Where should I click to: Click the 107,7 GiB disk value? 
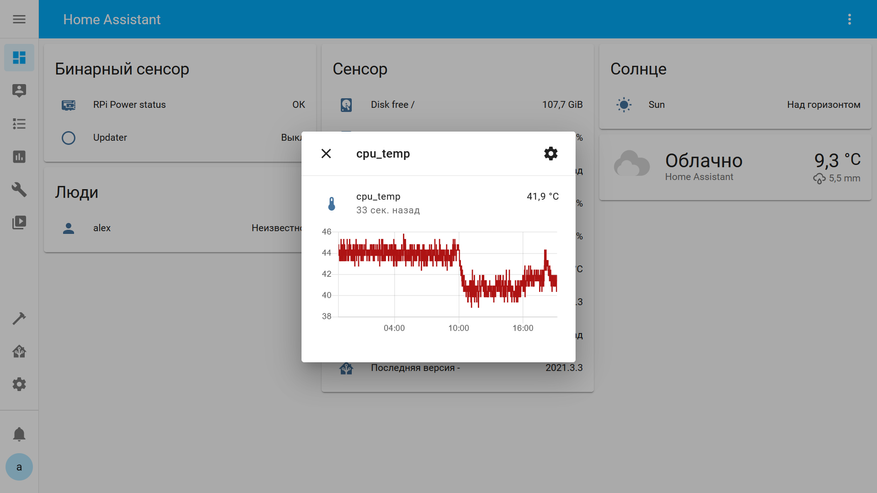pyautogui.click(x=562, y=105)
